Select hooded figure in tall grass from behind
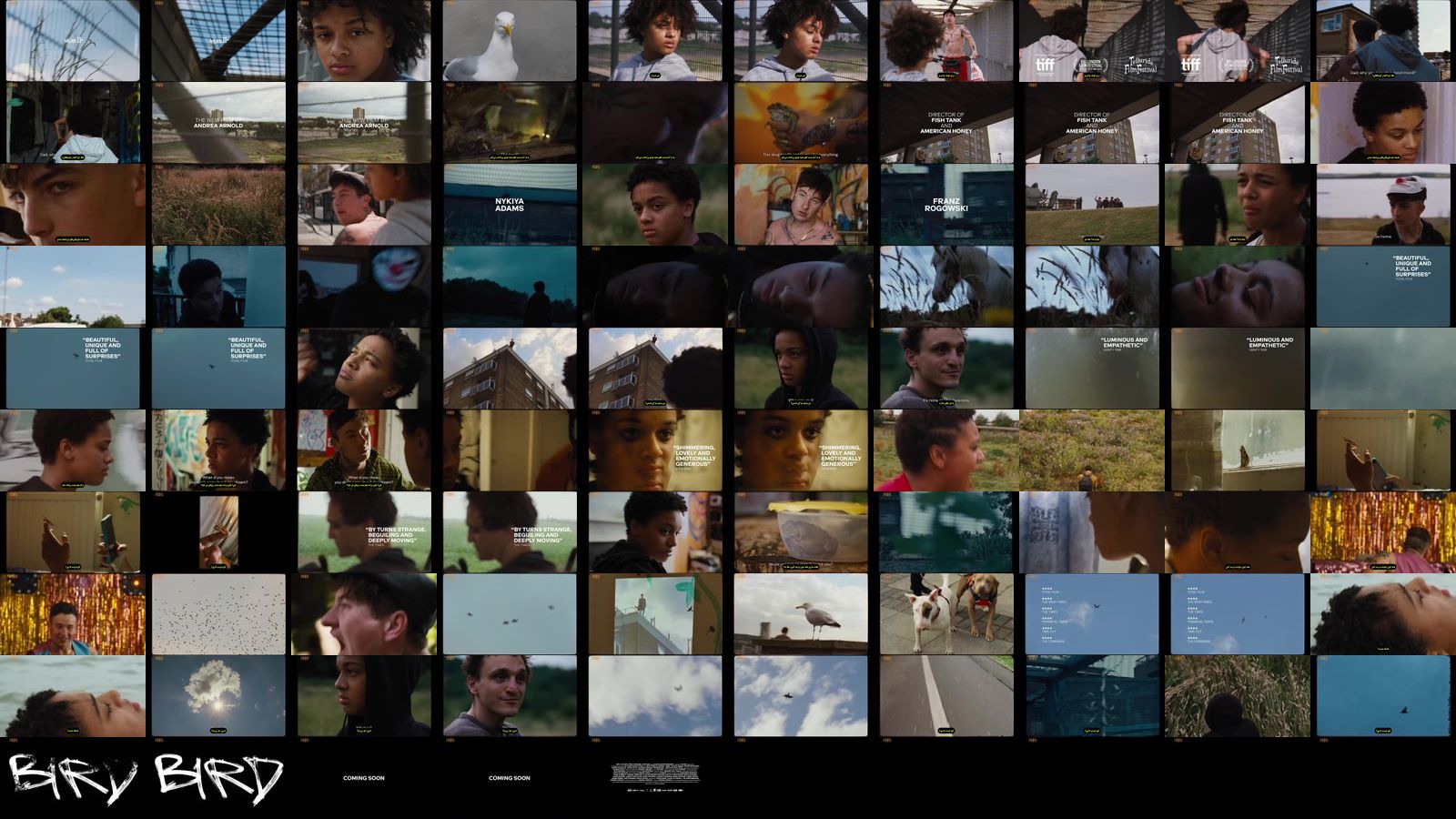The height and width of the screenshot is (819, 1456). click(x=1238, y=696)
